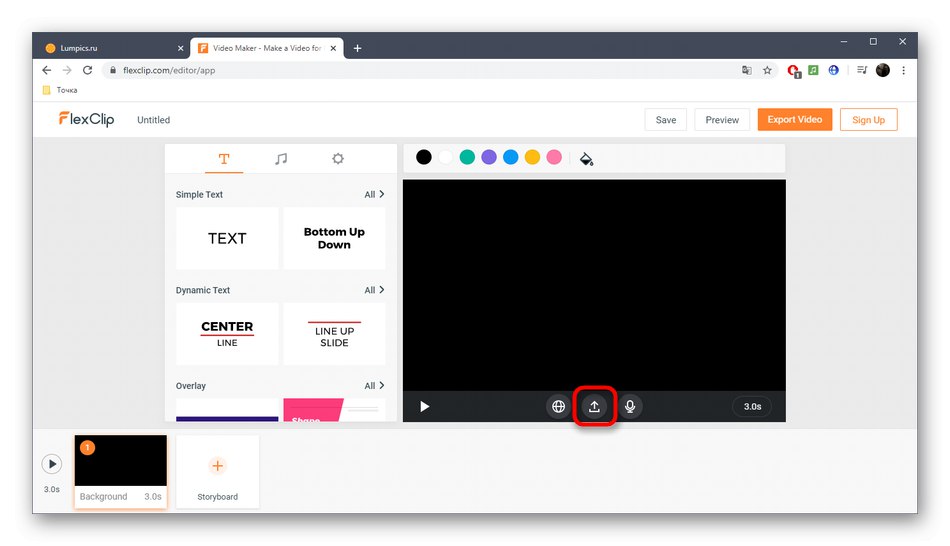The height and width of the screenshot is (546, 950).
Task: Select the black background color swatch
Action: click(424, 158)
